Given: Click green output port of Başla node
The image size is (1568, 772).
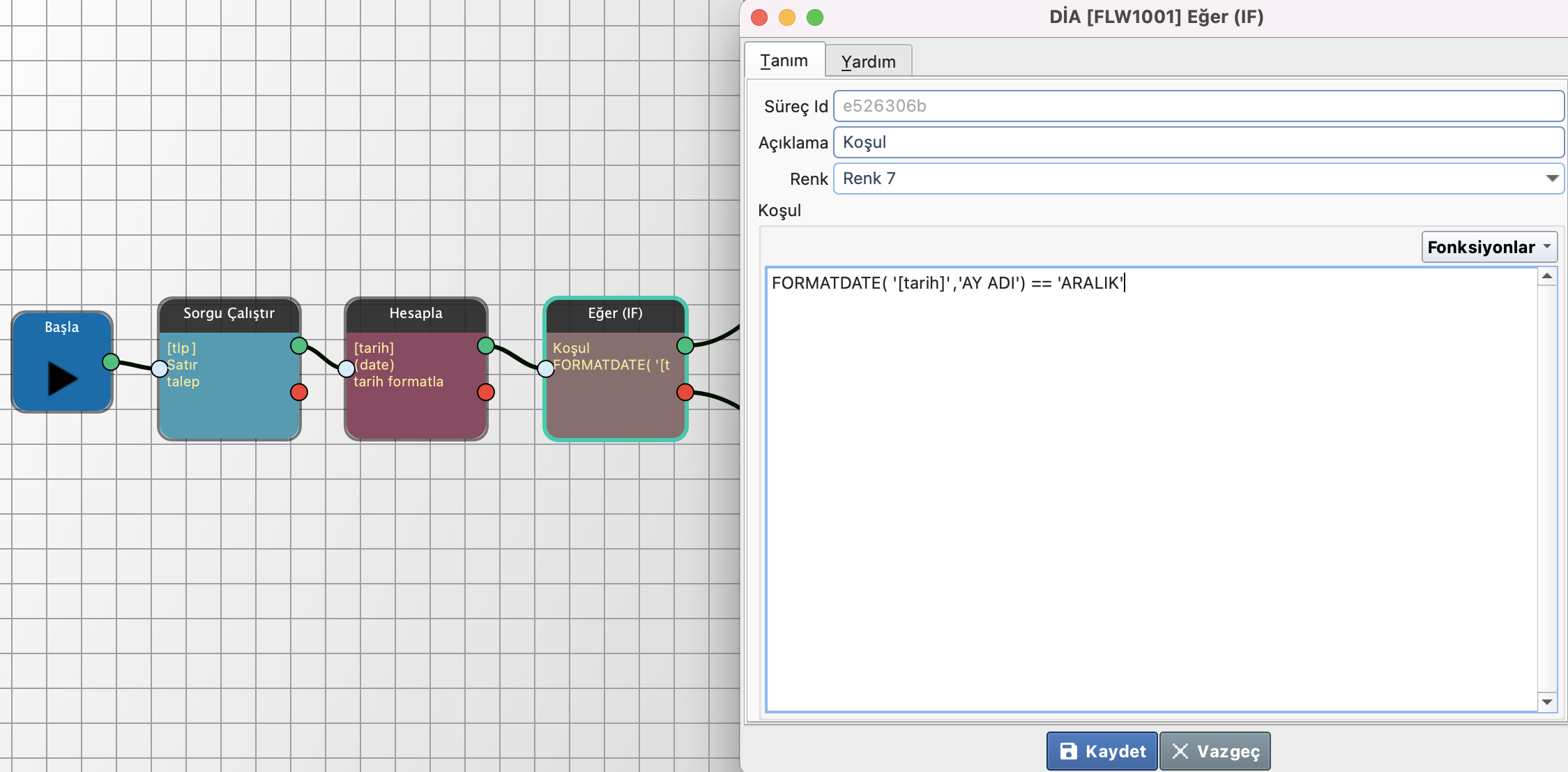Looking at the screenshot, I should [x=111, y=361].
